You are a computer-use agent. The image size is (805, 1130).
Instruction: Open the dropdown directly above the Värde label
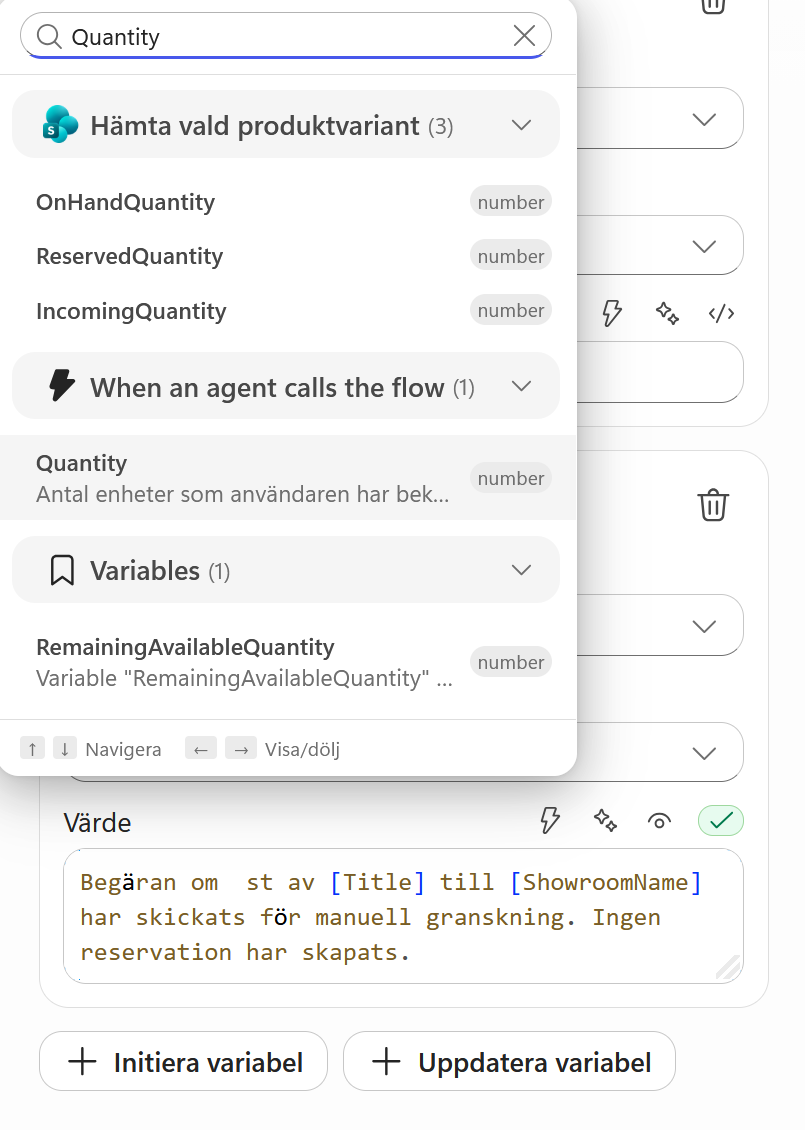659,752
